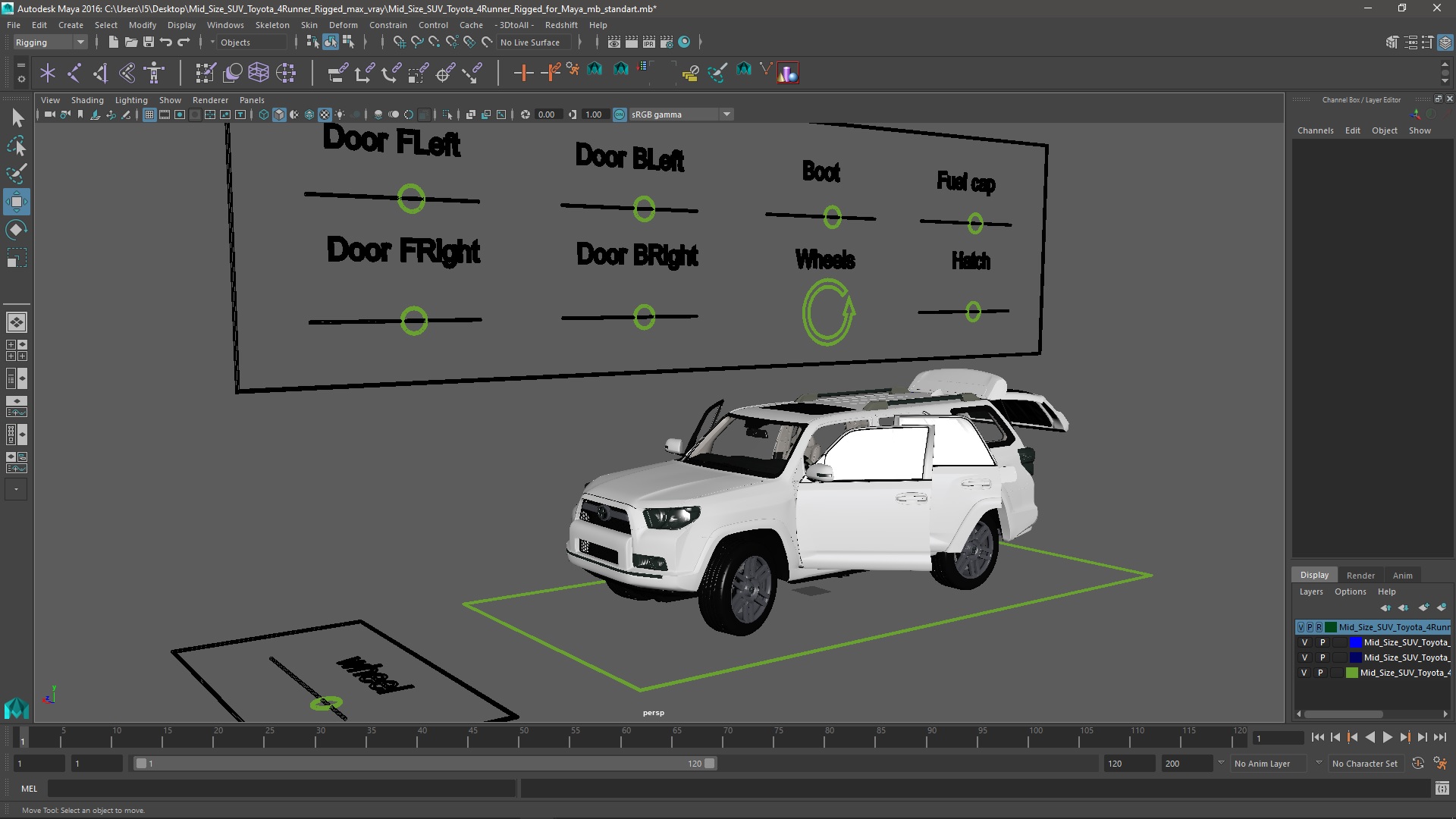The height and width of the screenshot is (819, 1456).
Task: Create a Cluster deformer from shelf
Action: [x=286, y=73]
